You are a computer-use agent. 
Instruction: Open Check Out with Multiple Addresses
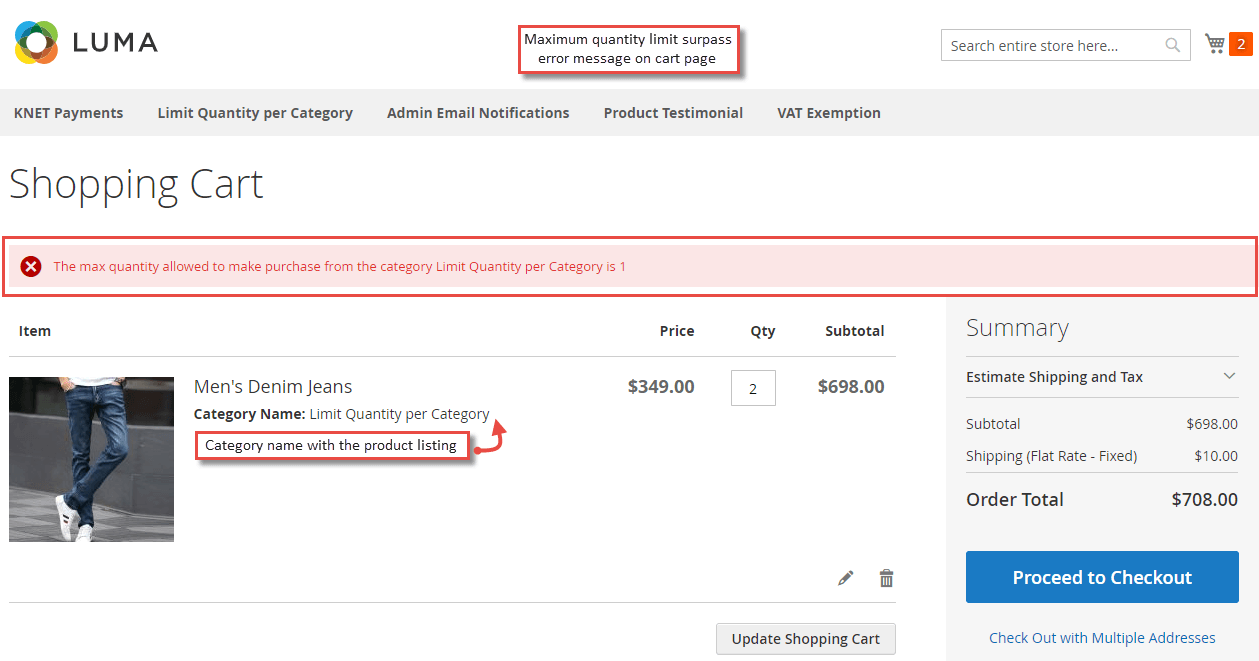(x=1102, y=637)
